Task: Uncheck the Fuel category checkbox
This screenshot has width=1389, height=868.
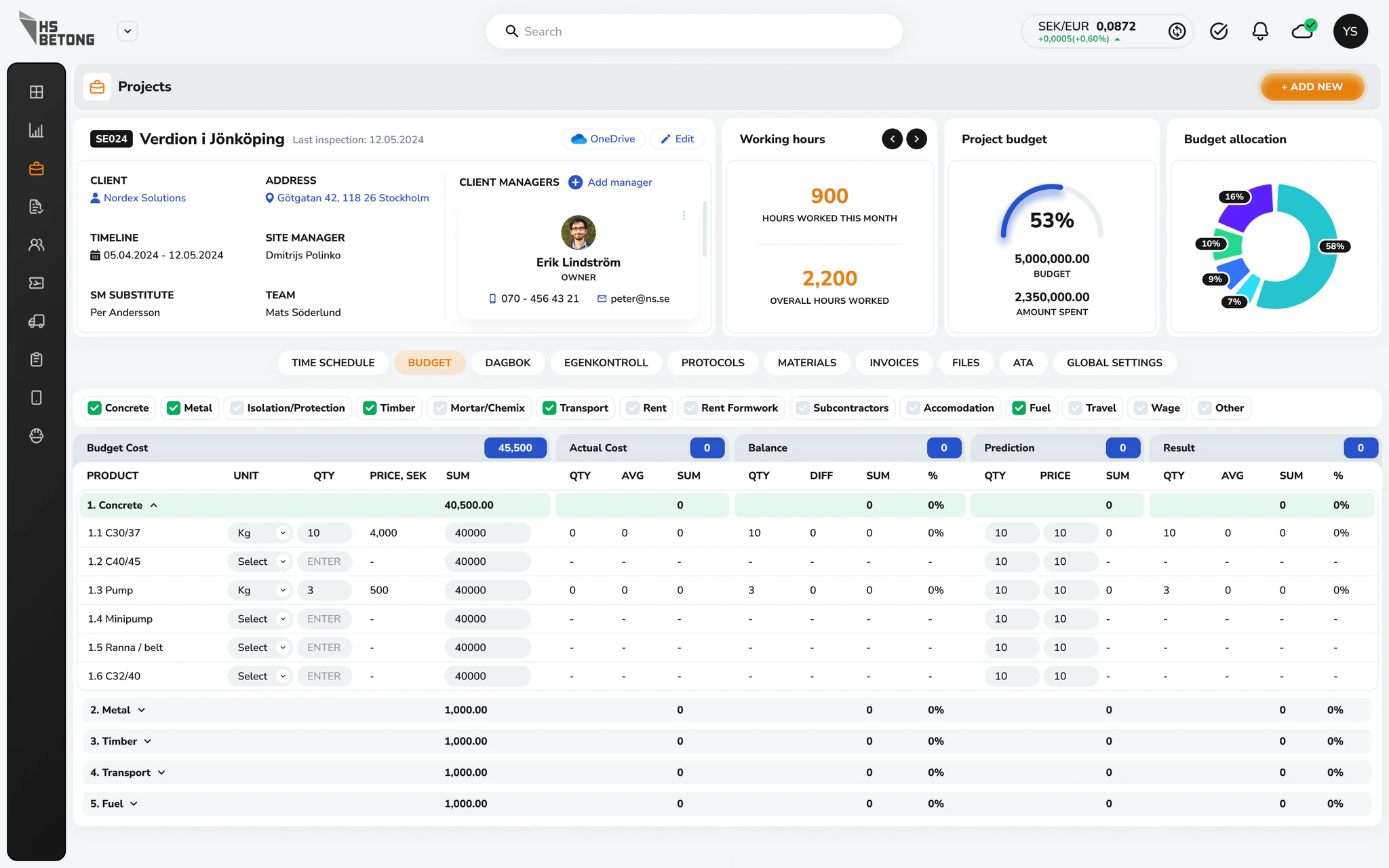Action: click(1019, 408)
